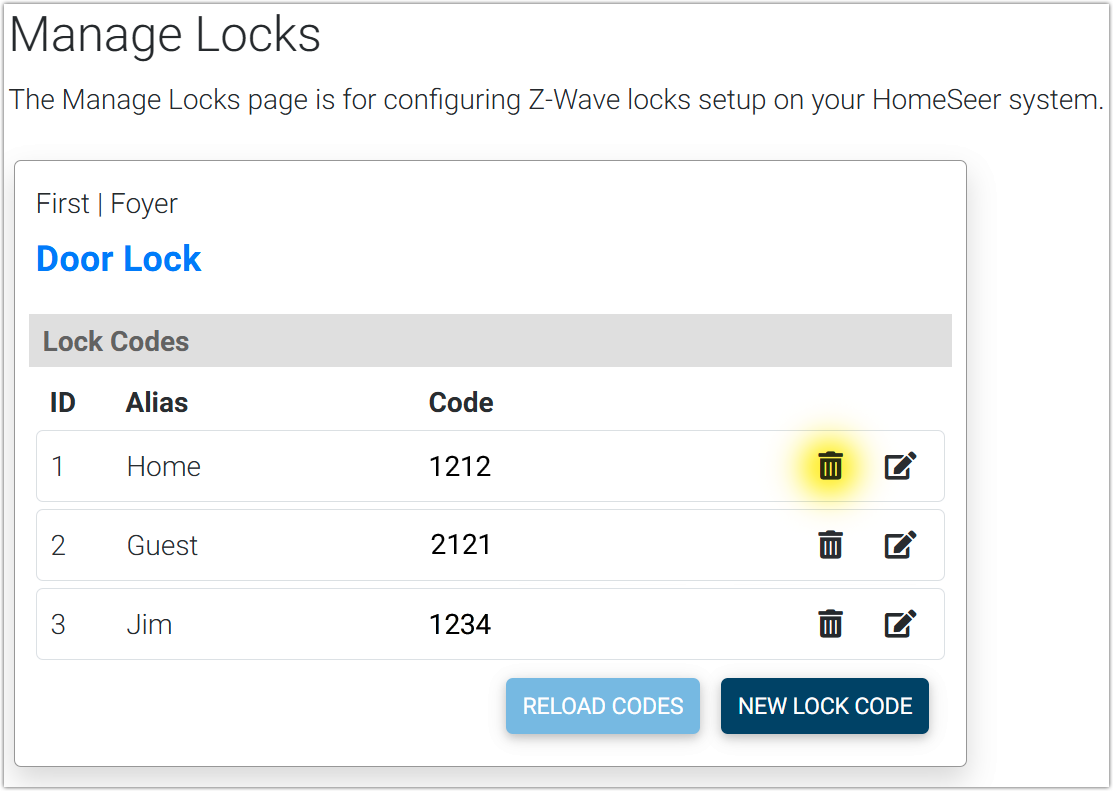Create a New Lock Code
This screenshot has height=791, width=1113.
(x=825, y=706)
